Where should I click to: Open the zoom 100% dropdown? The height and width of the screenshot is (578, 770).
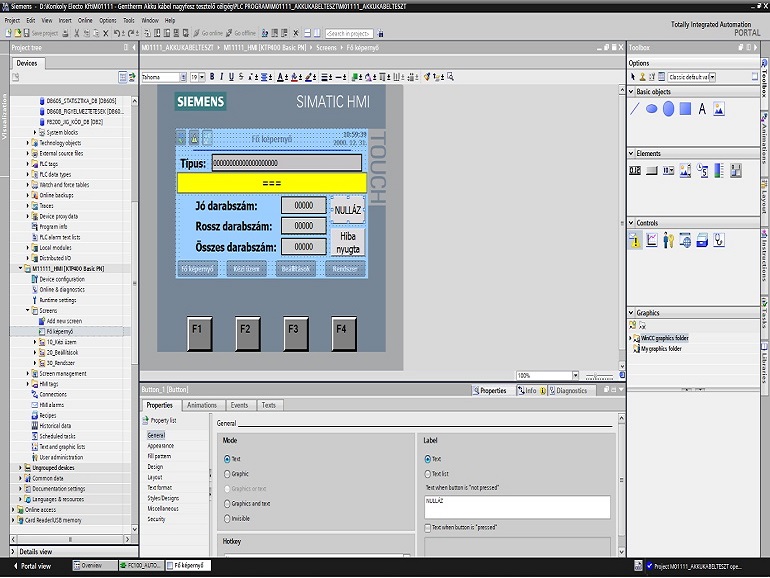pos(575,376)
